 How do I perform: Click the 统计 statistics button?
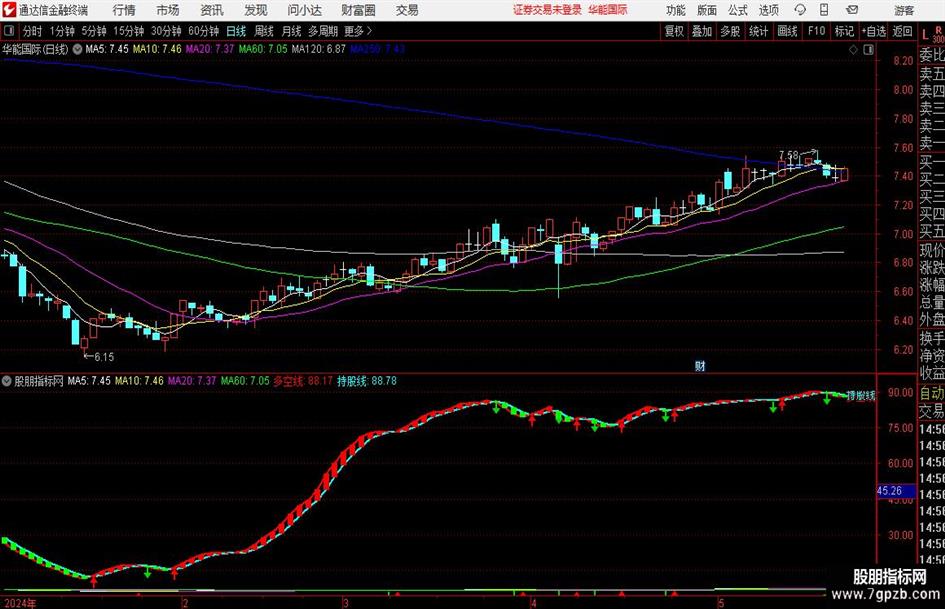(x=759, y=31)
